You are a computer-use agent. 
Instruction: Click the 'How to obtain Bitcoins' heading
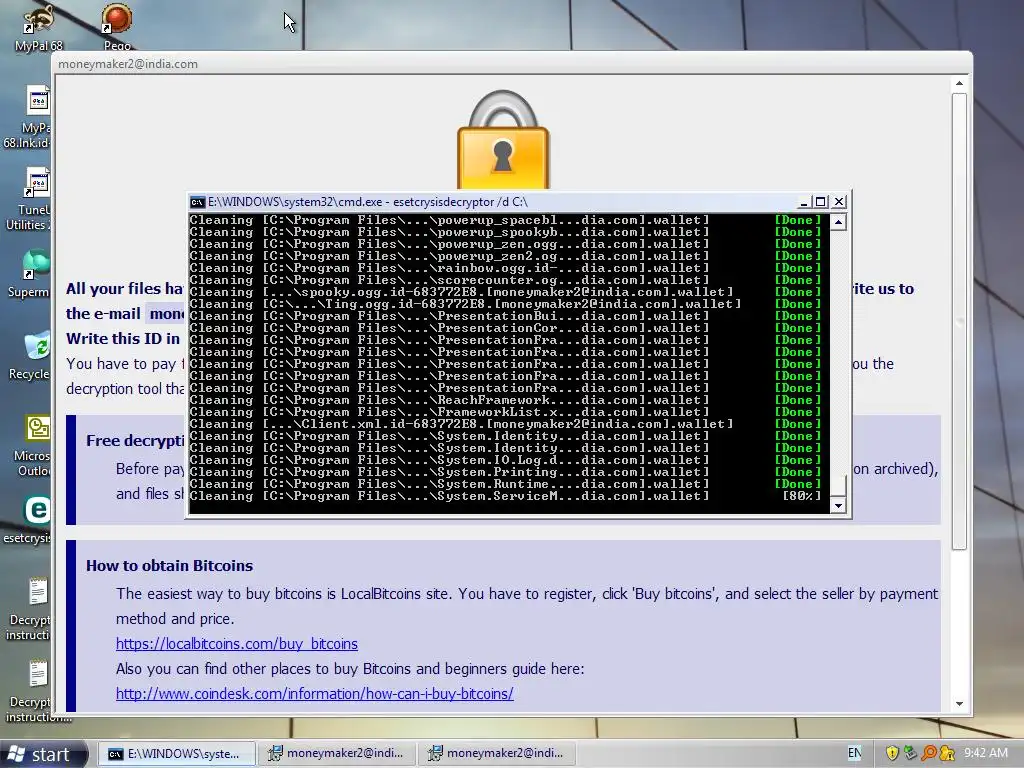point(169,566)
